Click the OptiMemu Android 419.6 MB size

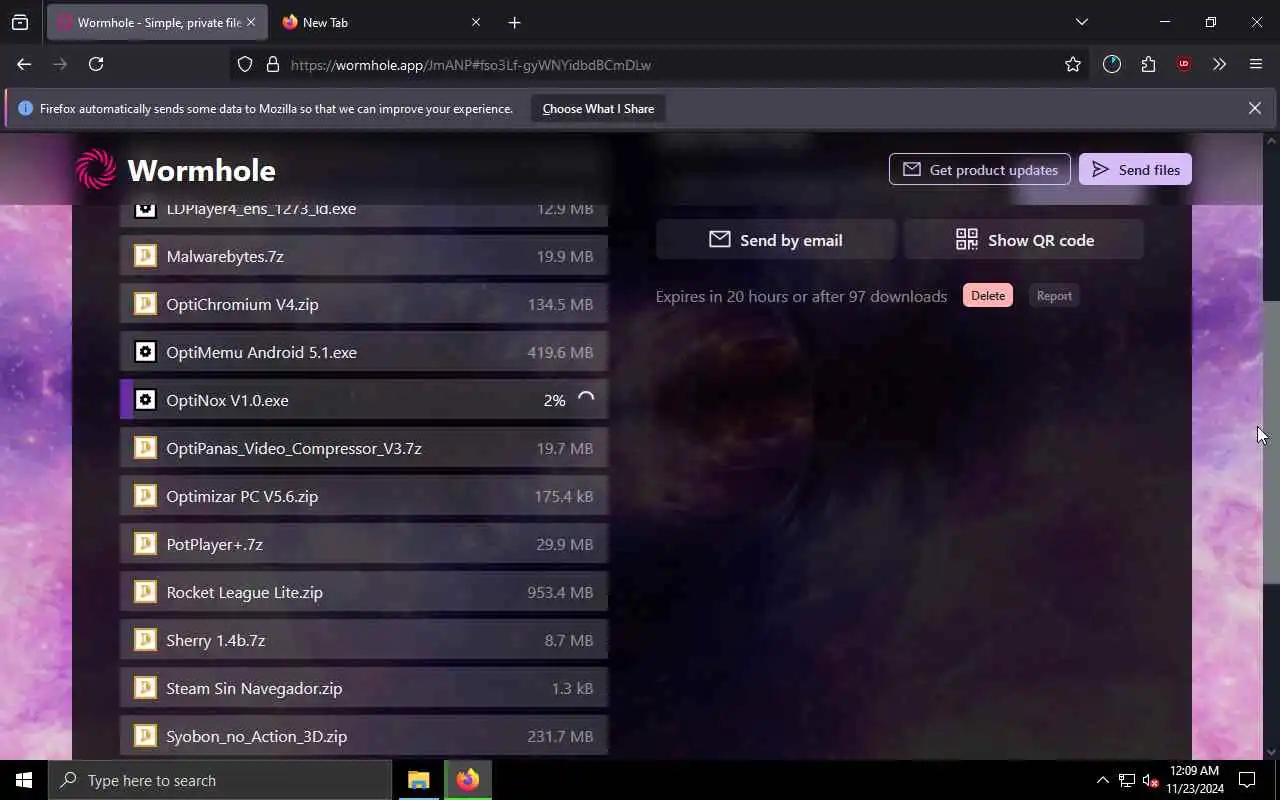coord(560,352)
